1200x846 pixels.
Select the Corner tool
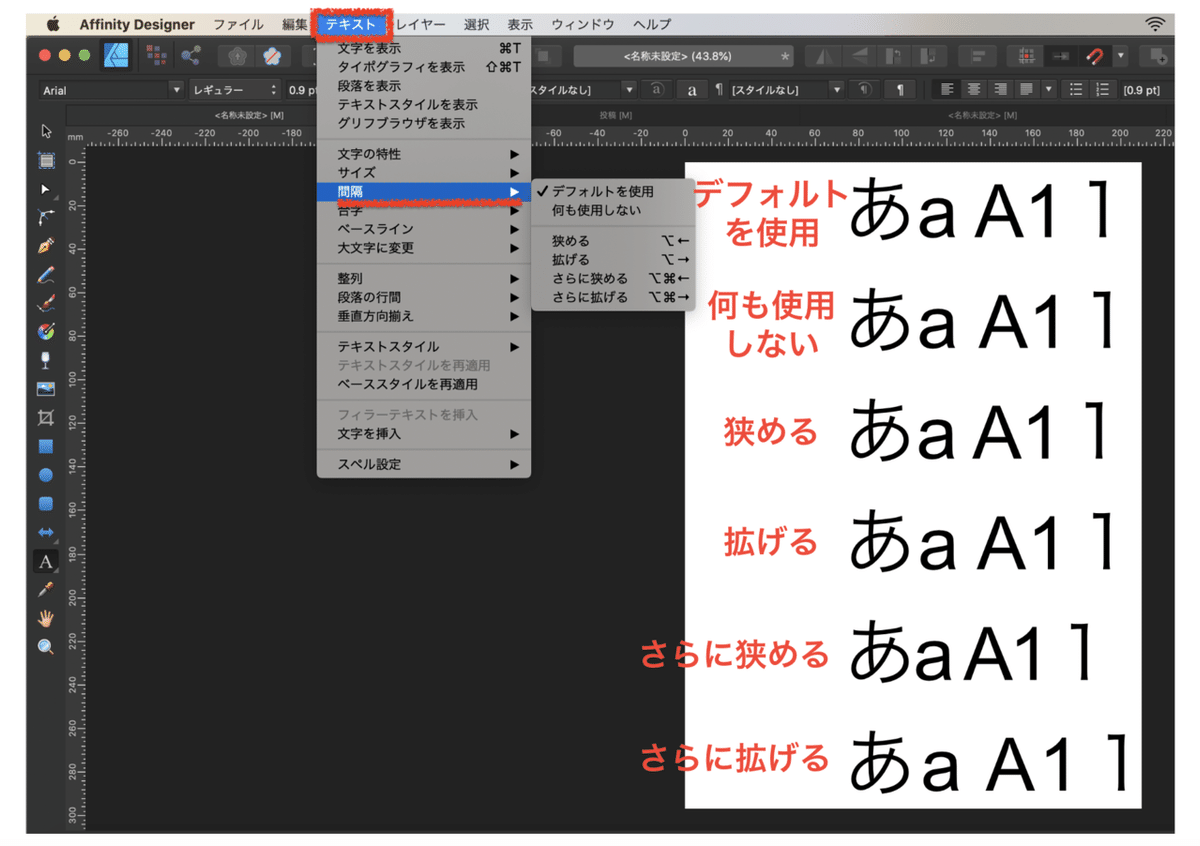click(46, 217)
